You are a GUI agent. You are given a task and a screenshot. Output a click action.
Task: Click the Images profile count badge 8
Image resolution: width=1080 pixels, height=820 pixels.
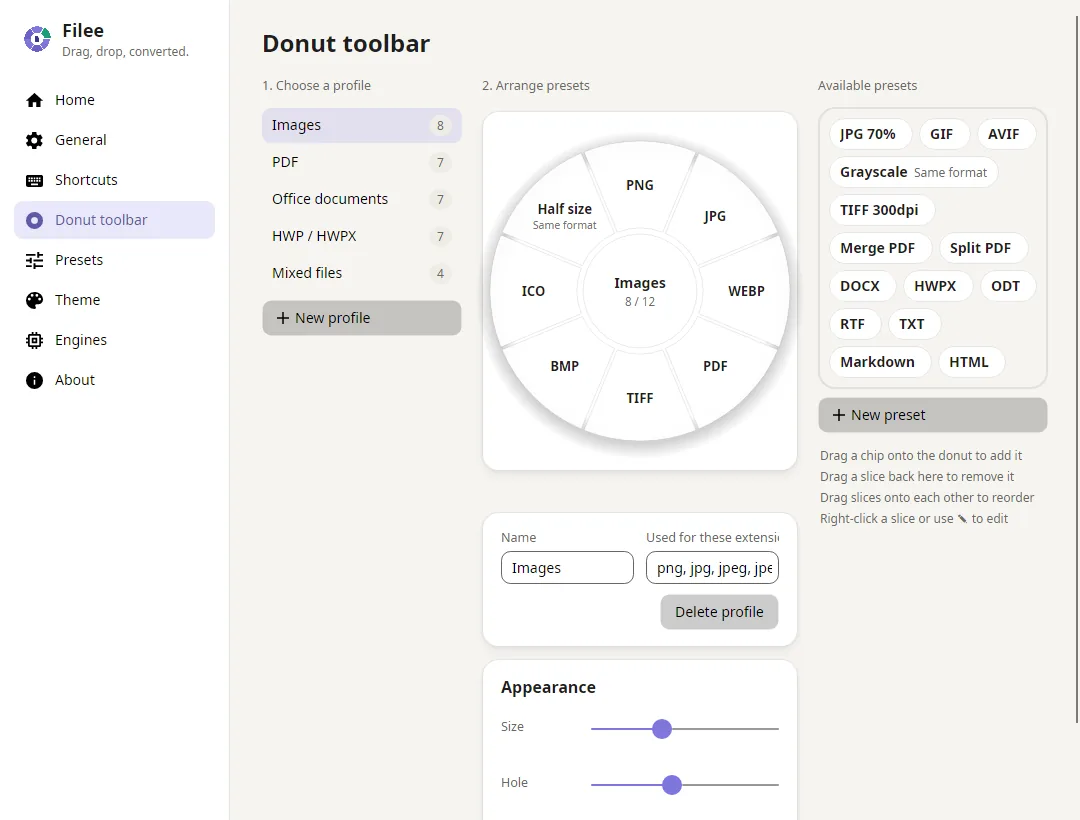pos(440,125)
